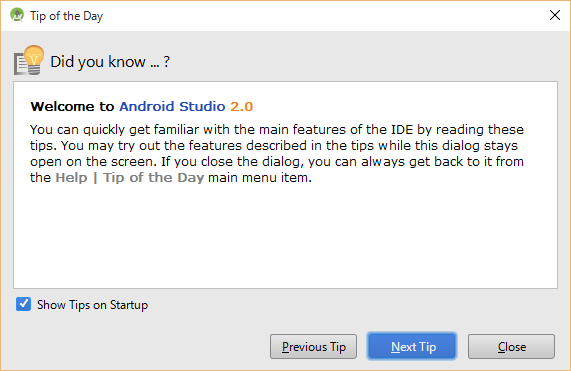This screenshot has height=371, width=571.
Task: Click the document page behind the lightbulb
Action: [x=20, y=64]
